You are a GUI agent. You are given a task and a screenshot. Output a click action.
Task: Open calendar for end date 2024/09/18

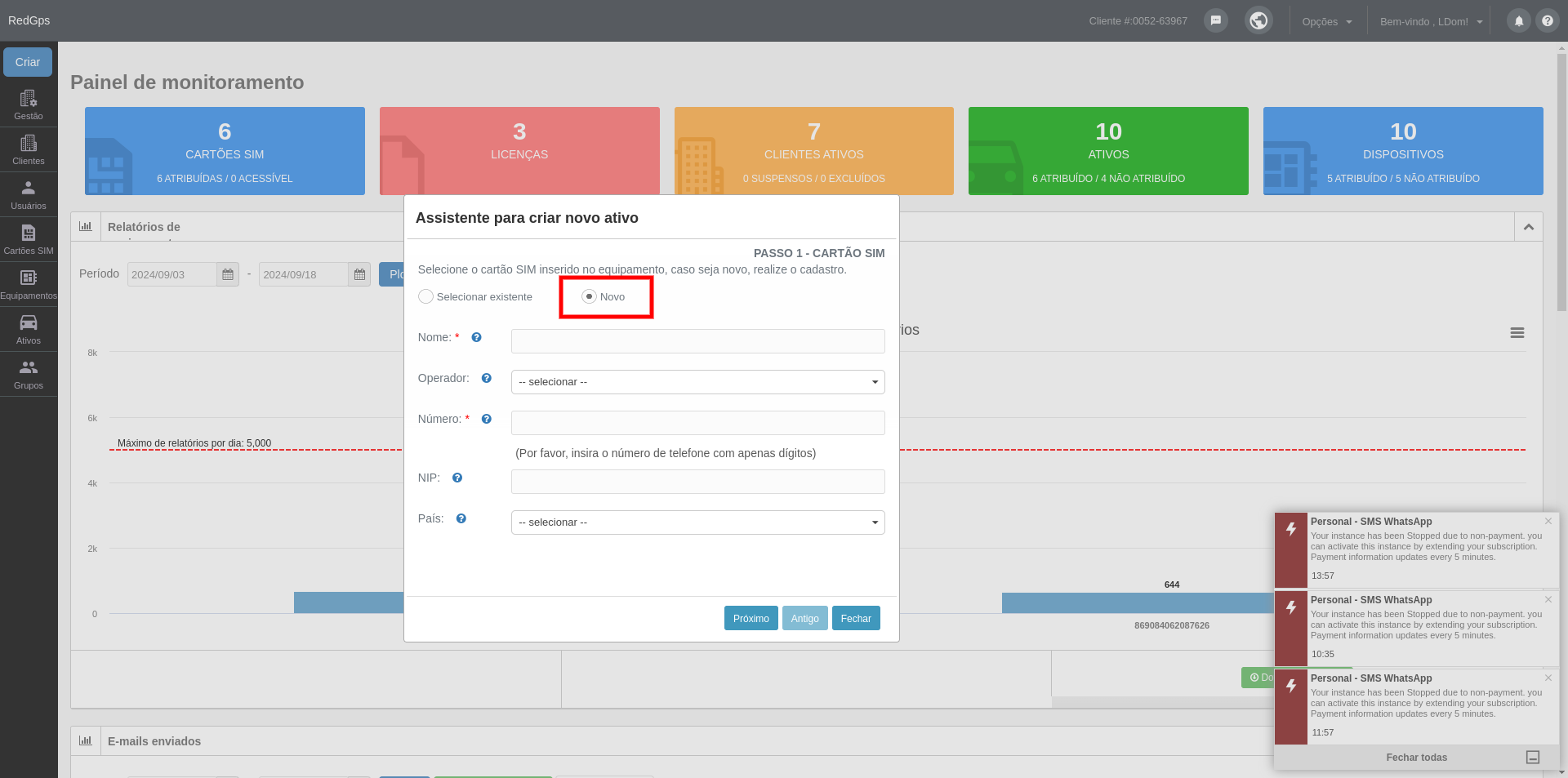359,274
